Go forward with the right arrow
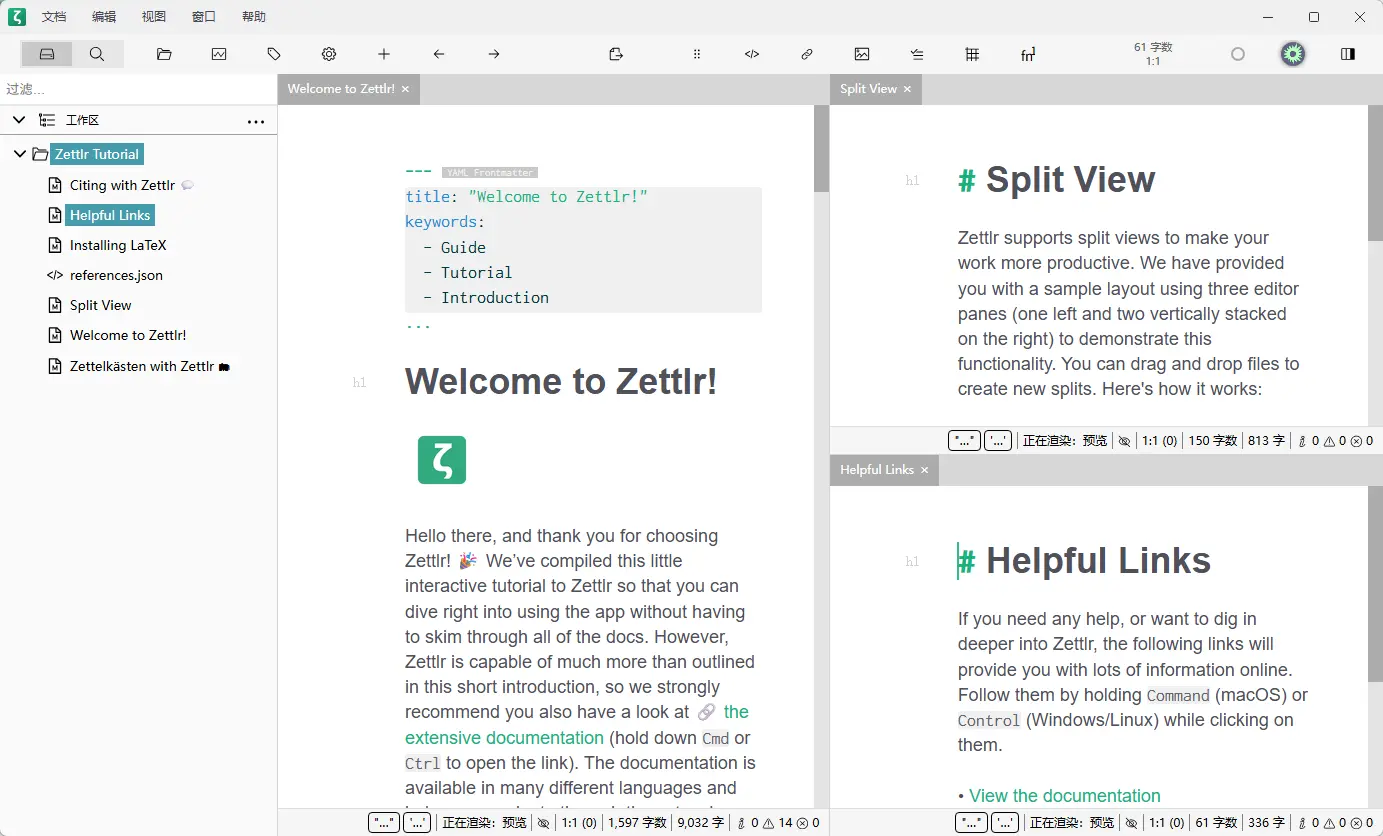Image resolution: width=1383 pixels, height=836 pixels. coord(494,54)
